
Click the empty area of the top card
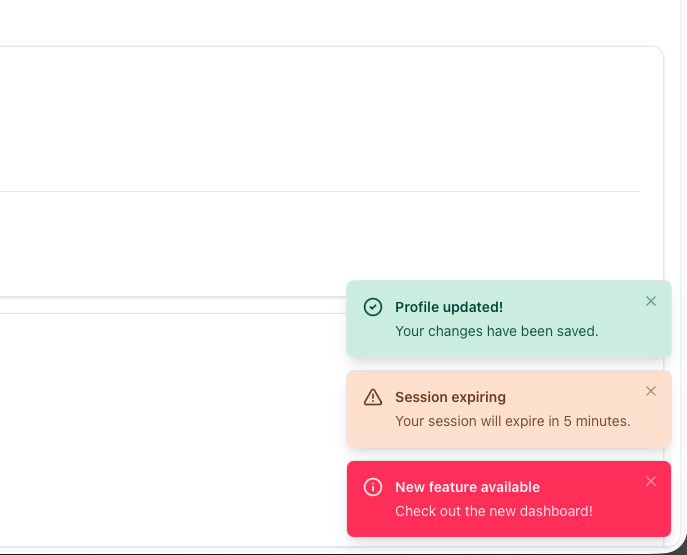300,120
